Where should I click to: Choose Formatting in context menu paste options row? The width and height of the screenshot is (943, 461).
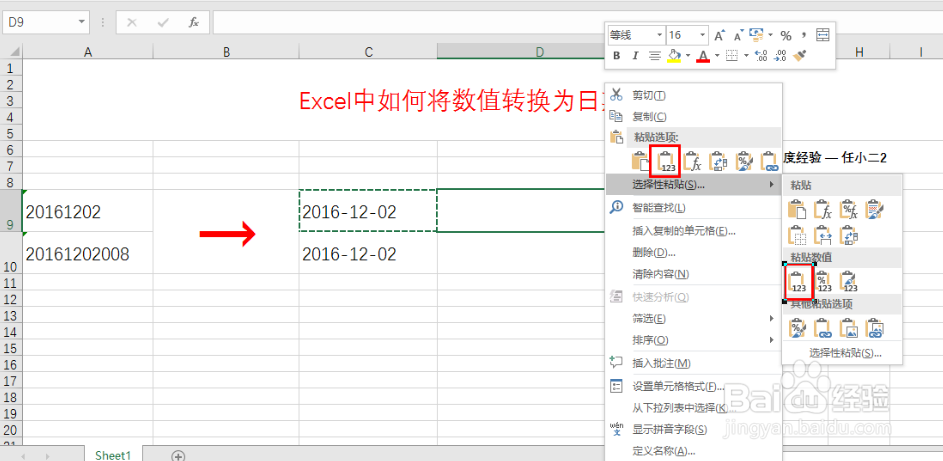point(745,161)
